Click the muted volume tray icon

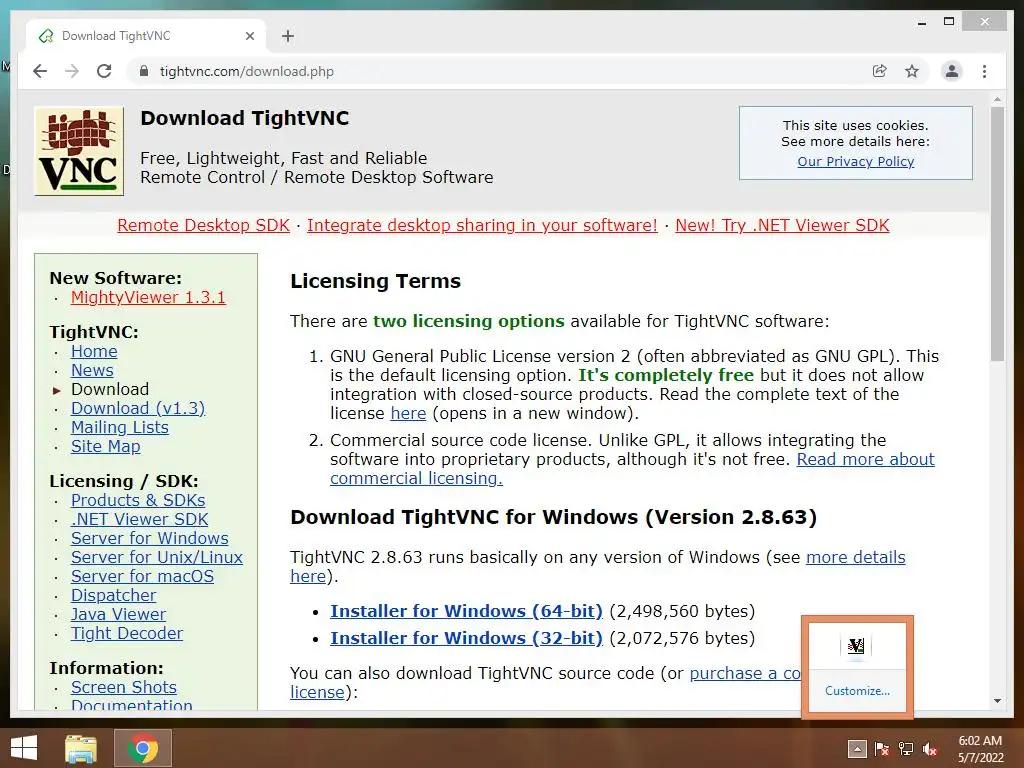[930, 749]
